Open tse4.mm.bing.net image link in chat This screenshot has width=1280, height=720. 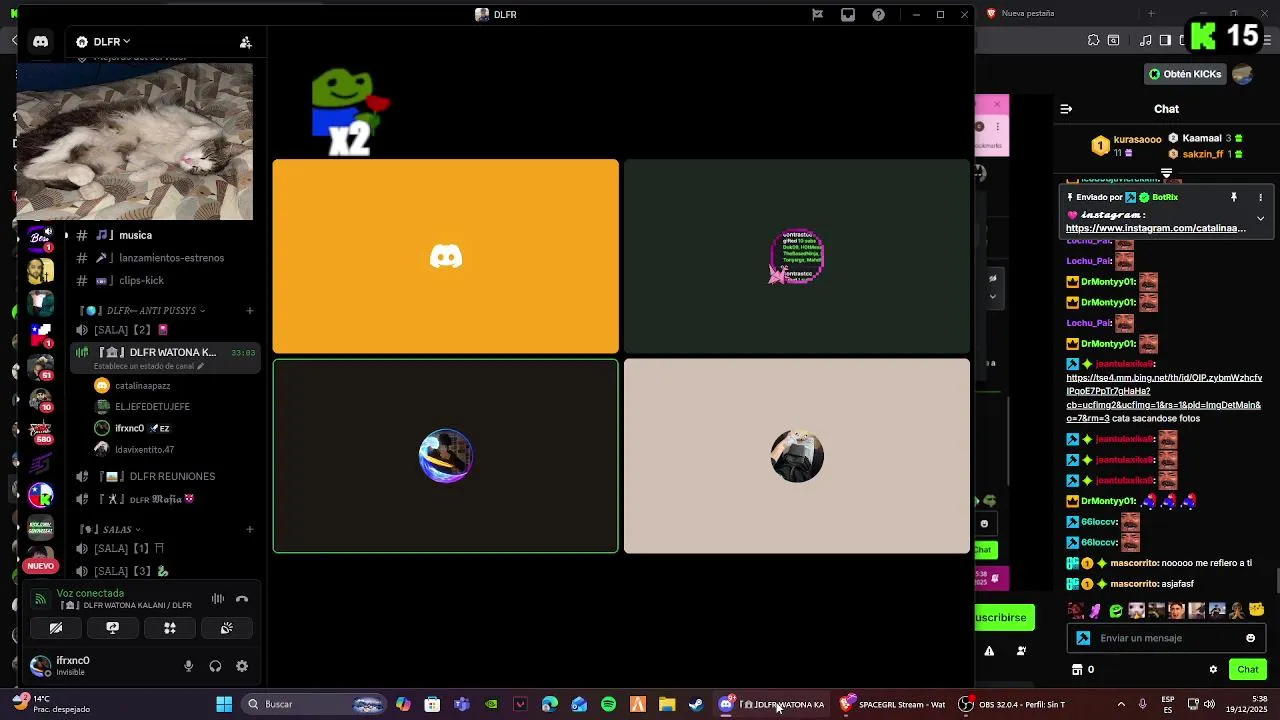[1164, 392]
